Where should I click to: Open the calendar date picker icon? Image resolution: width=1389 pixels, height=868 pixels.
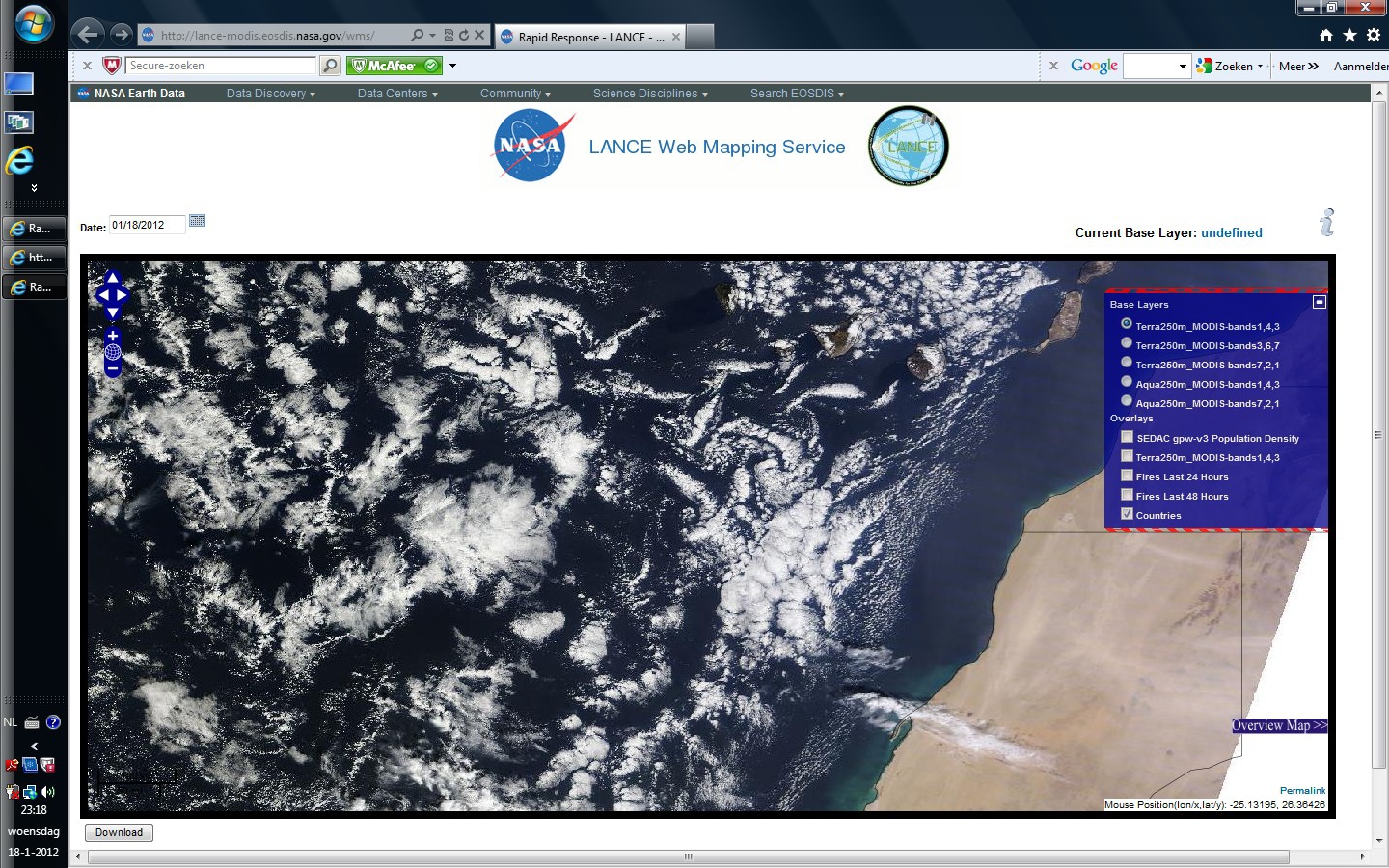click(197, 221)
